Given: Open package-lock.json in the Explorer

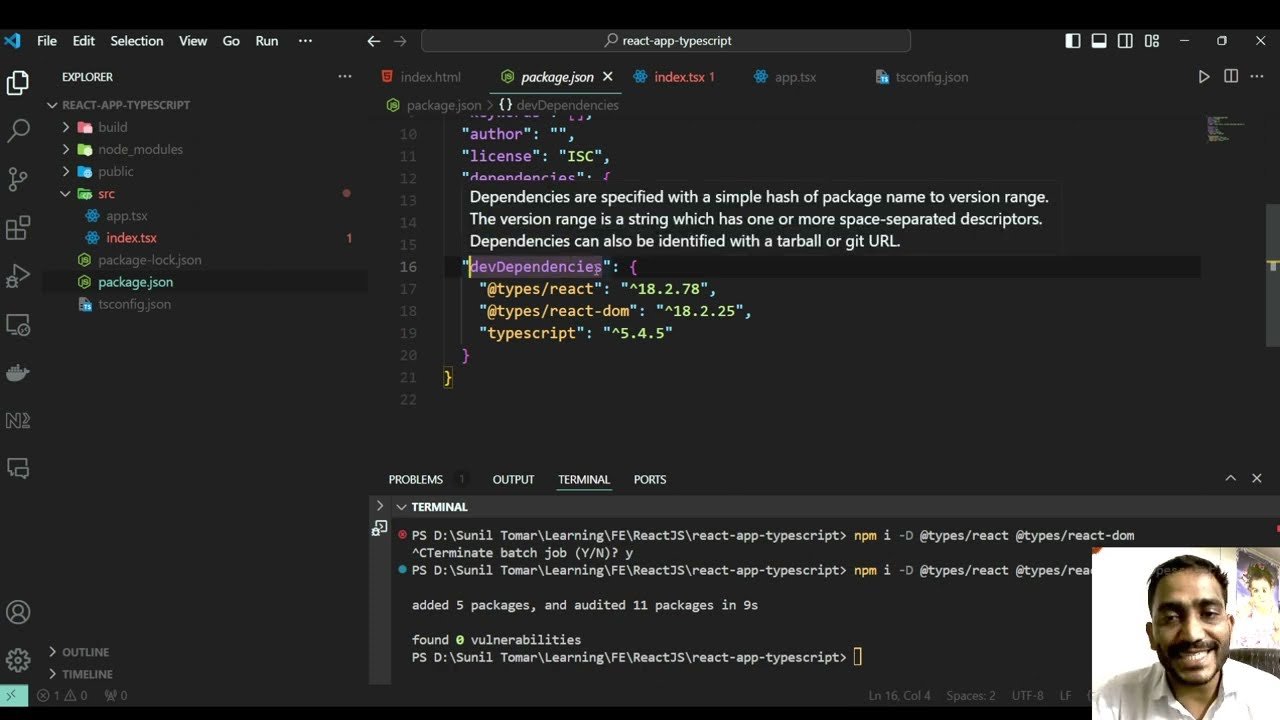Looking at the screenshot, I should tap(150, 260).
